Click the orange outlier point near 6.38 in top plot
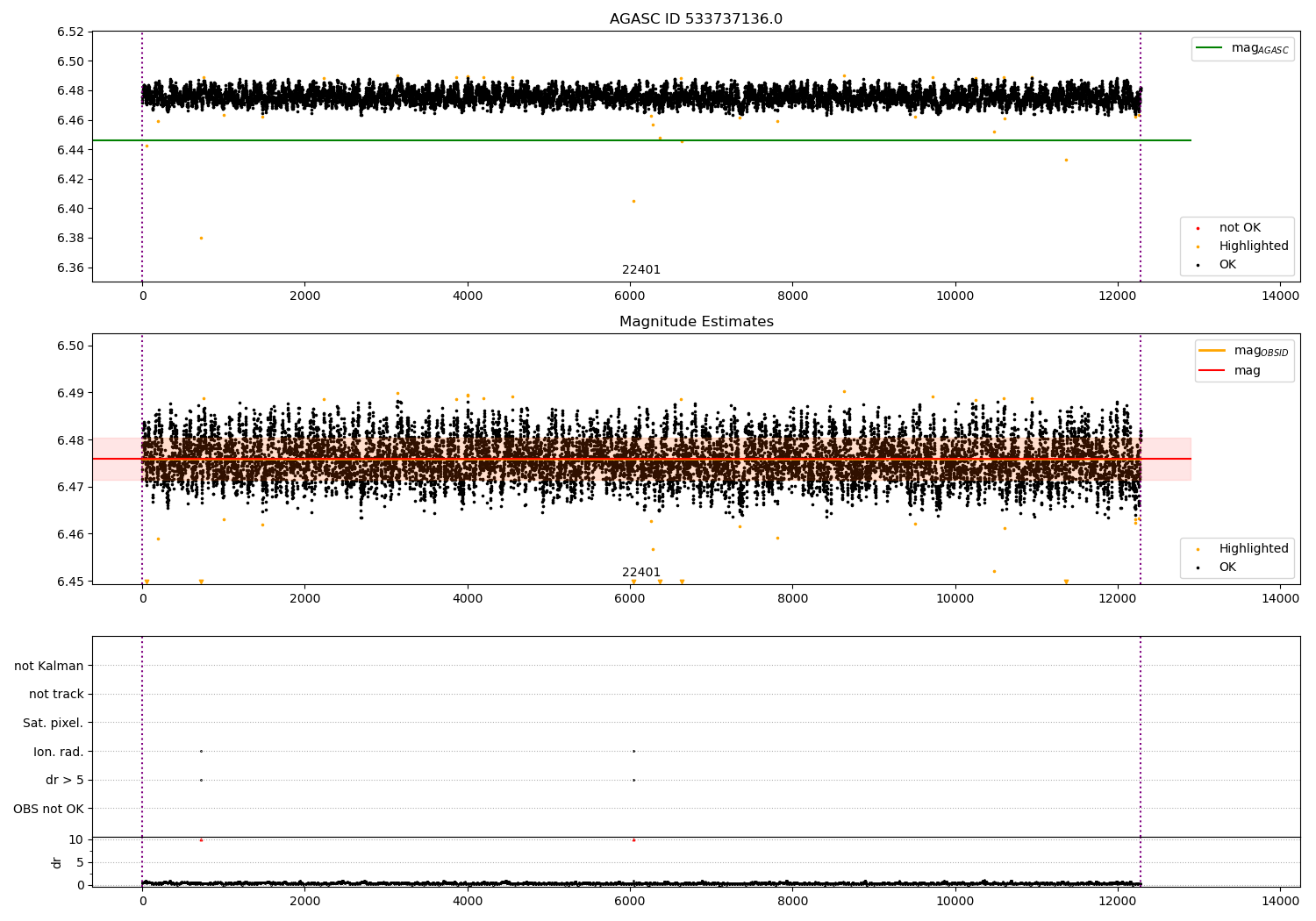 (x=201, y=238)
